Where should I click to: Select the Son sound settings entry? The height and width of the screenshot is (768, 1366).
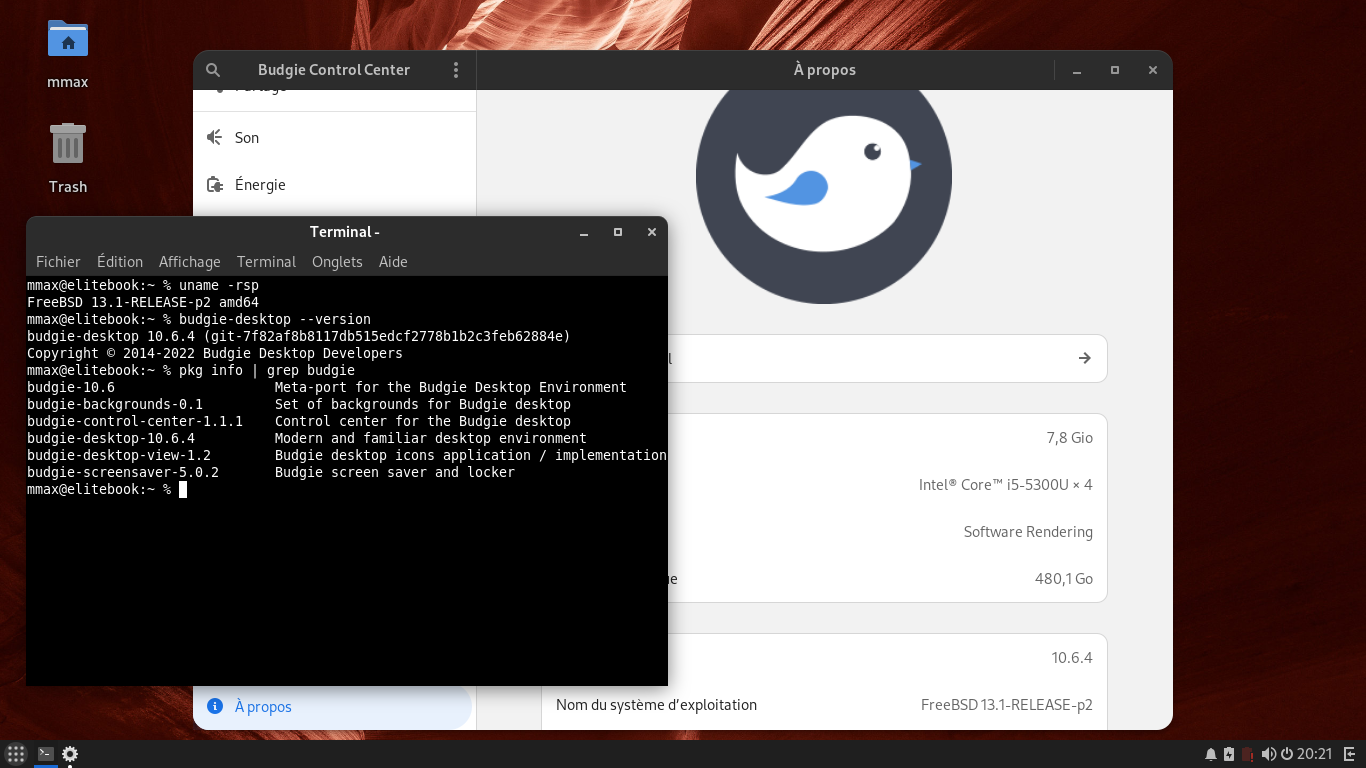click(334, 138)
